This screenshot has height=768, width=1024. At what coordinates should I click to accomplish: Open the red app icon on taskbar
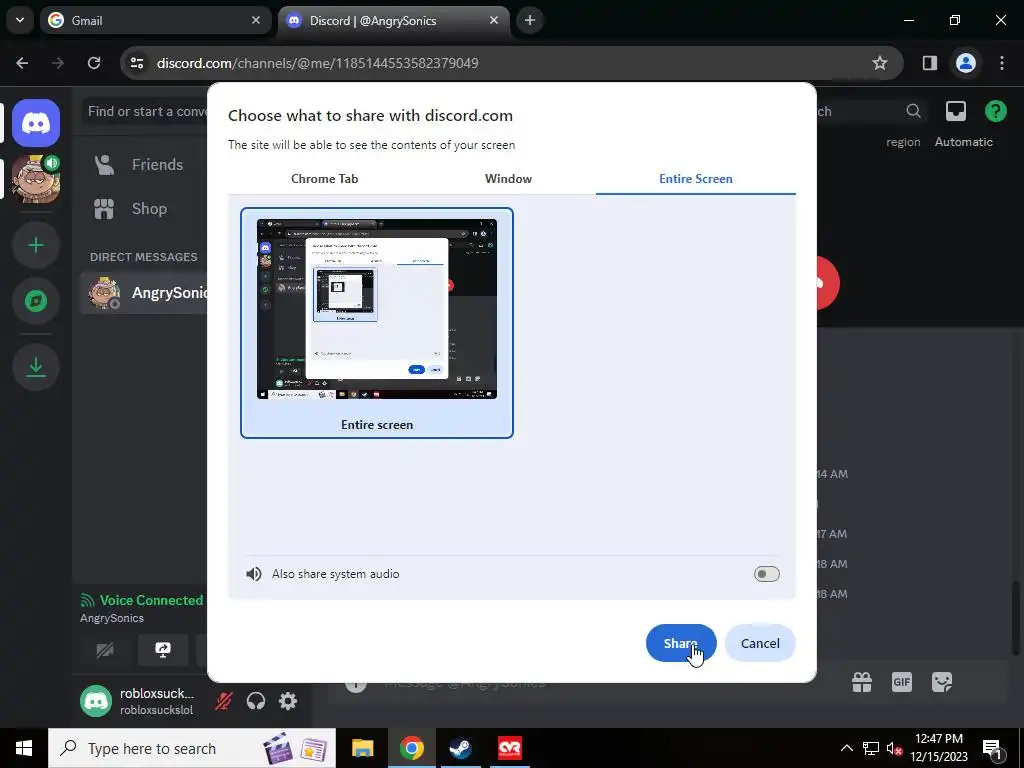tap(509, 748)
